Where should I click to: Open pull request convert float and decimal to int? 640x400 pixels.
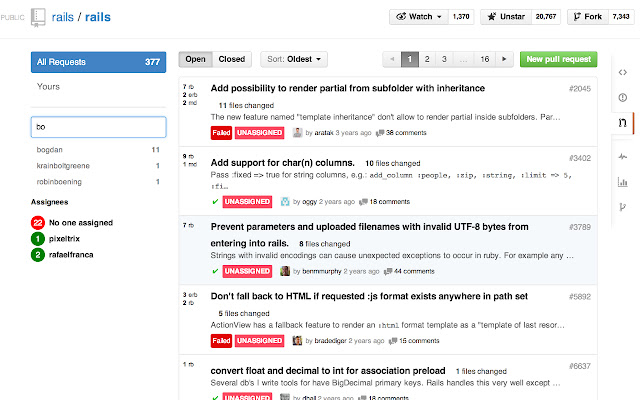click(x=328, y=371)
